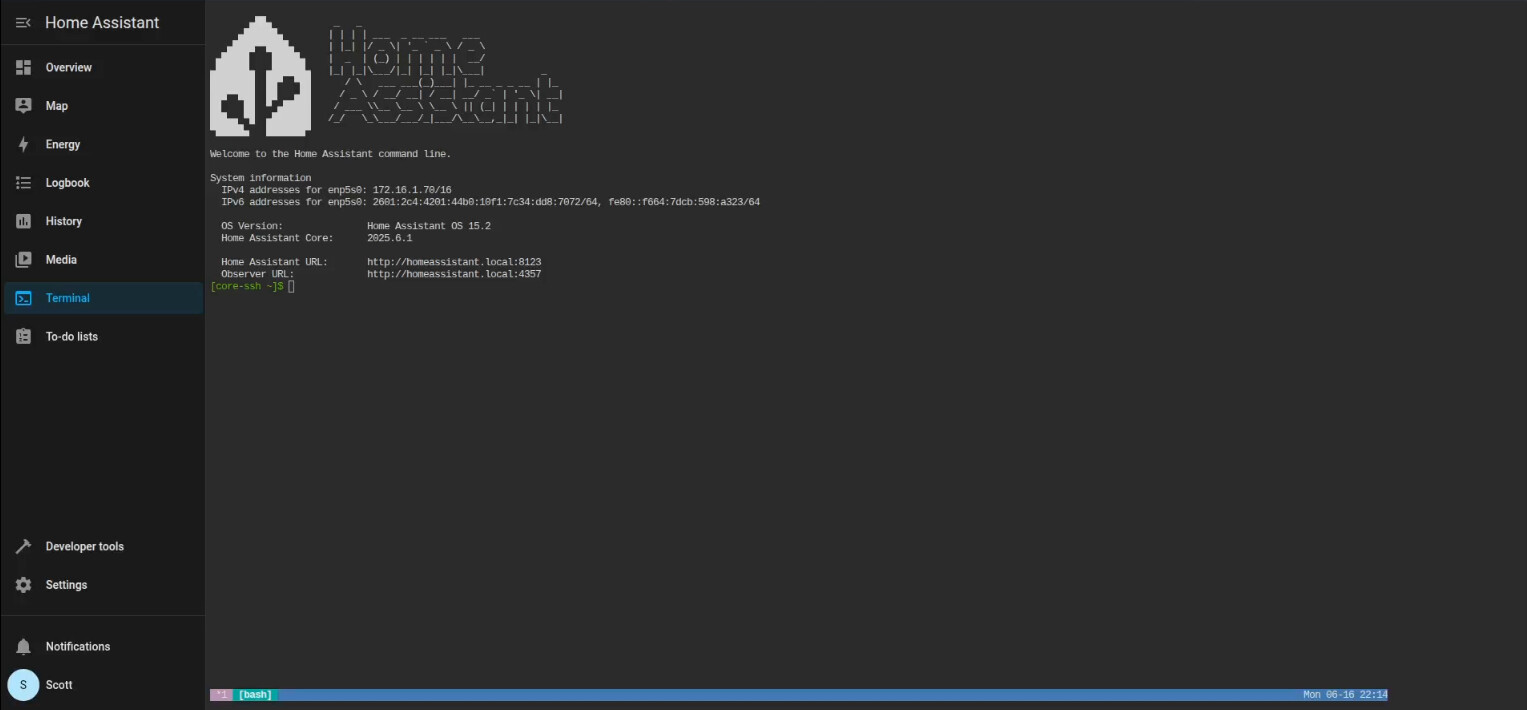Click the Terminal console icon
Image resolution: width=1527 pixels, height=710 pixels.
(23, 298)
